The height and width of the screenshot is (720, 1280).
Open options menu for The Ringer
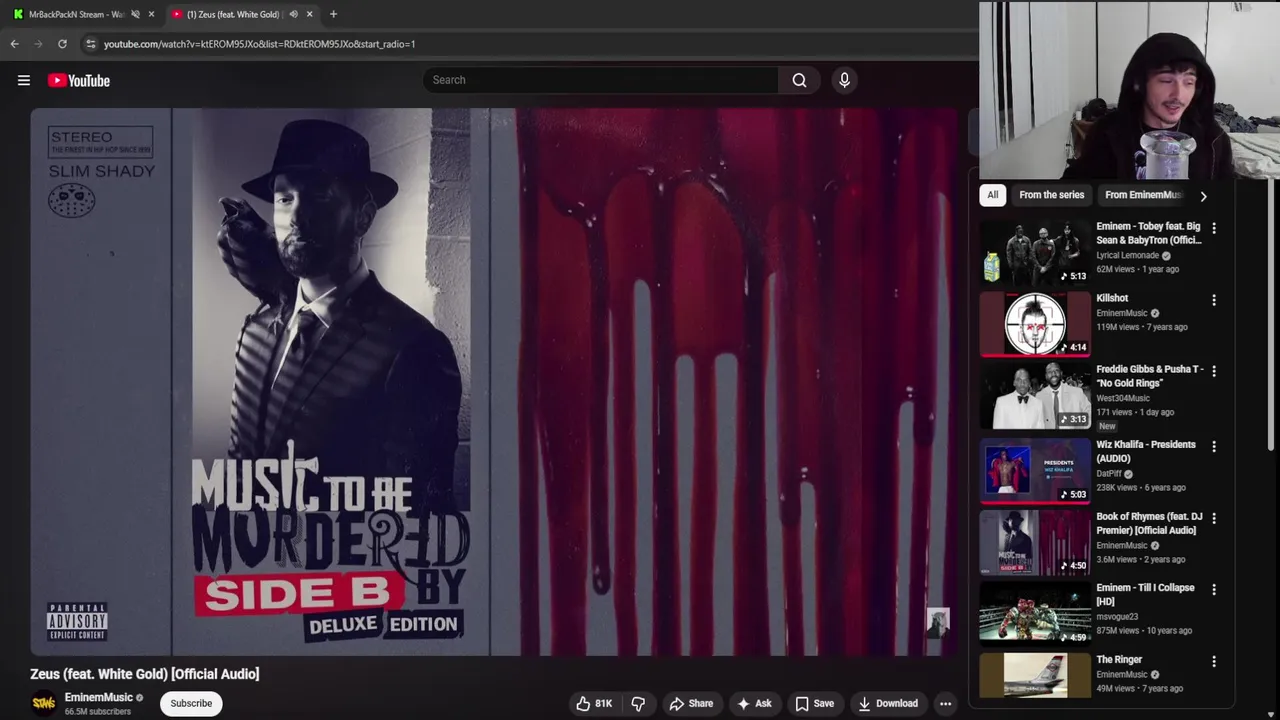[1214, 662]
